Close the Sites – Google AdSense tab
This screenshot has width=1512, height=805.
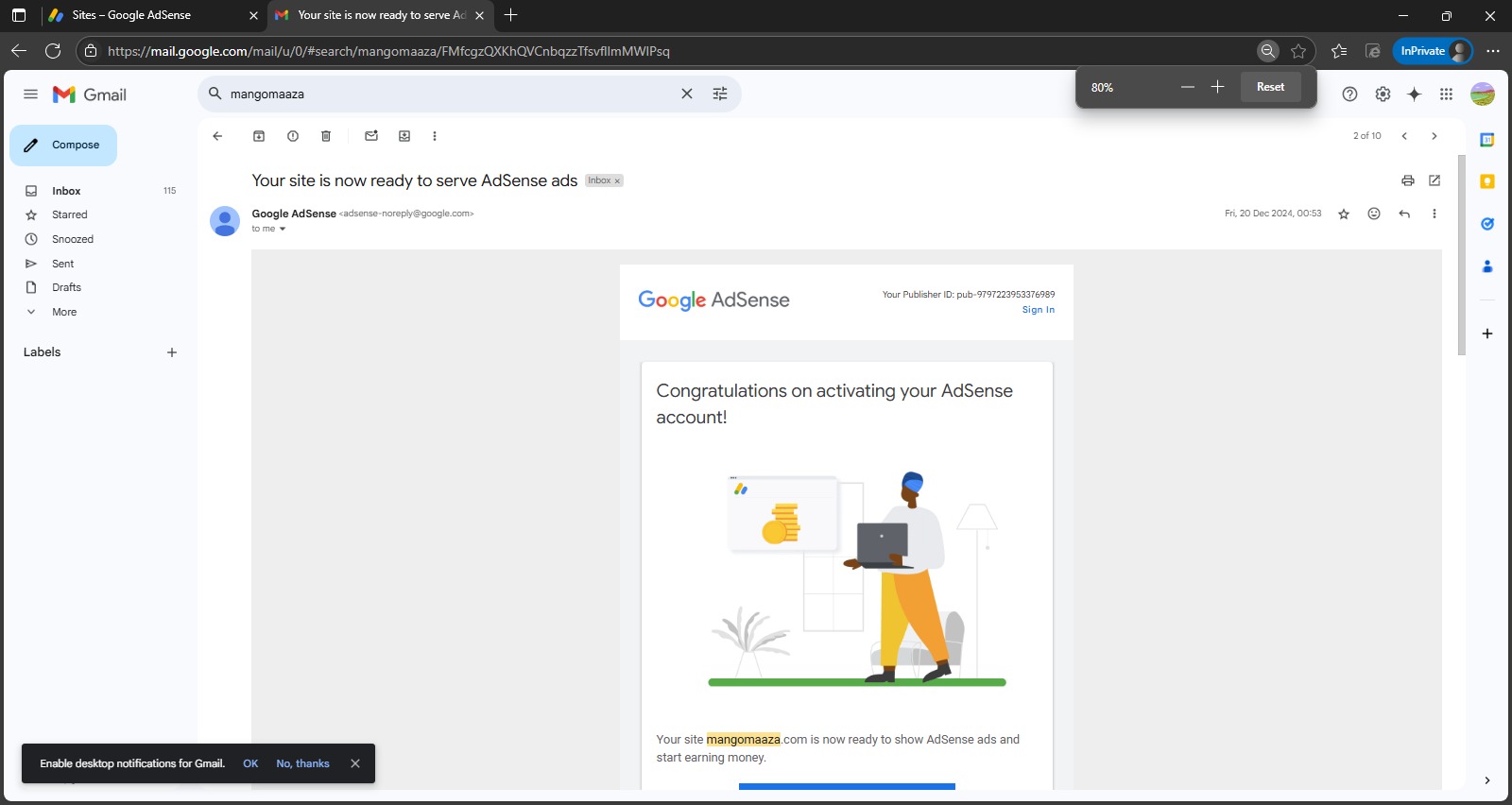(x=253, y=15)
